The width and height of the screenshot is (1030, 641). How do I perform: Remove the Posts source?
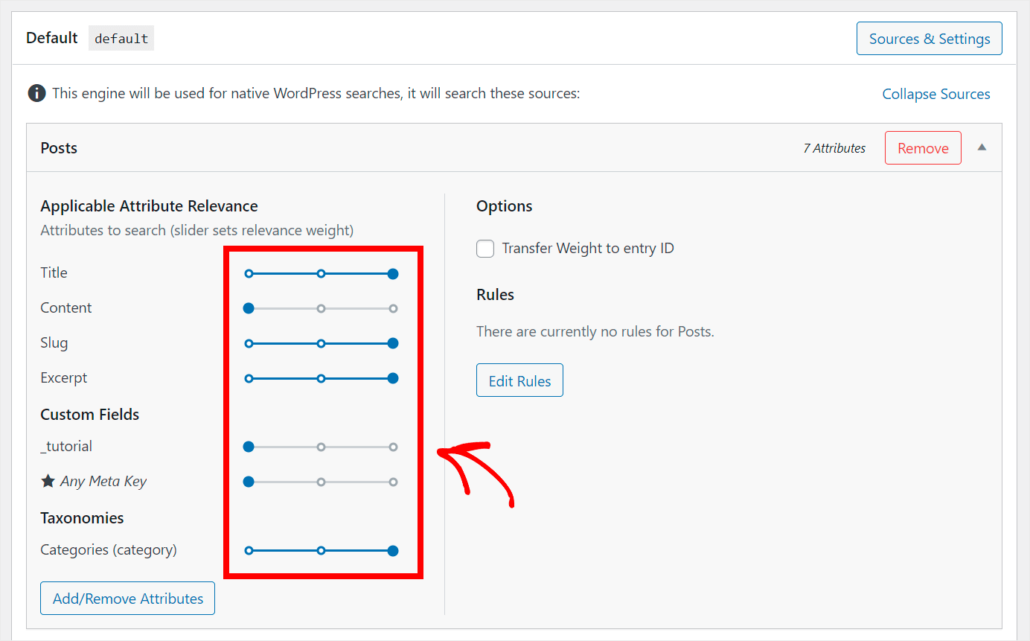point(922,147)
